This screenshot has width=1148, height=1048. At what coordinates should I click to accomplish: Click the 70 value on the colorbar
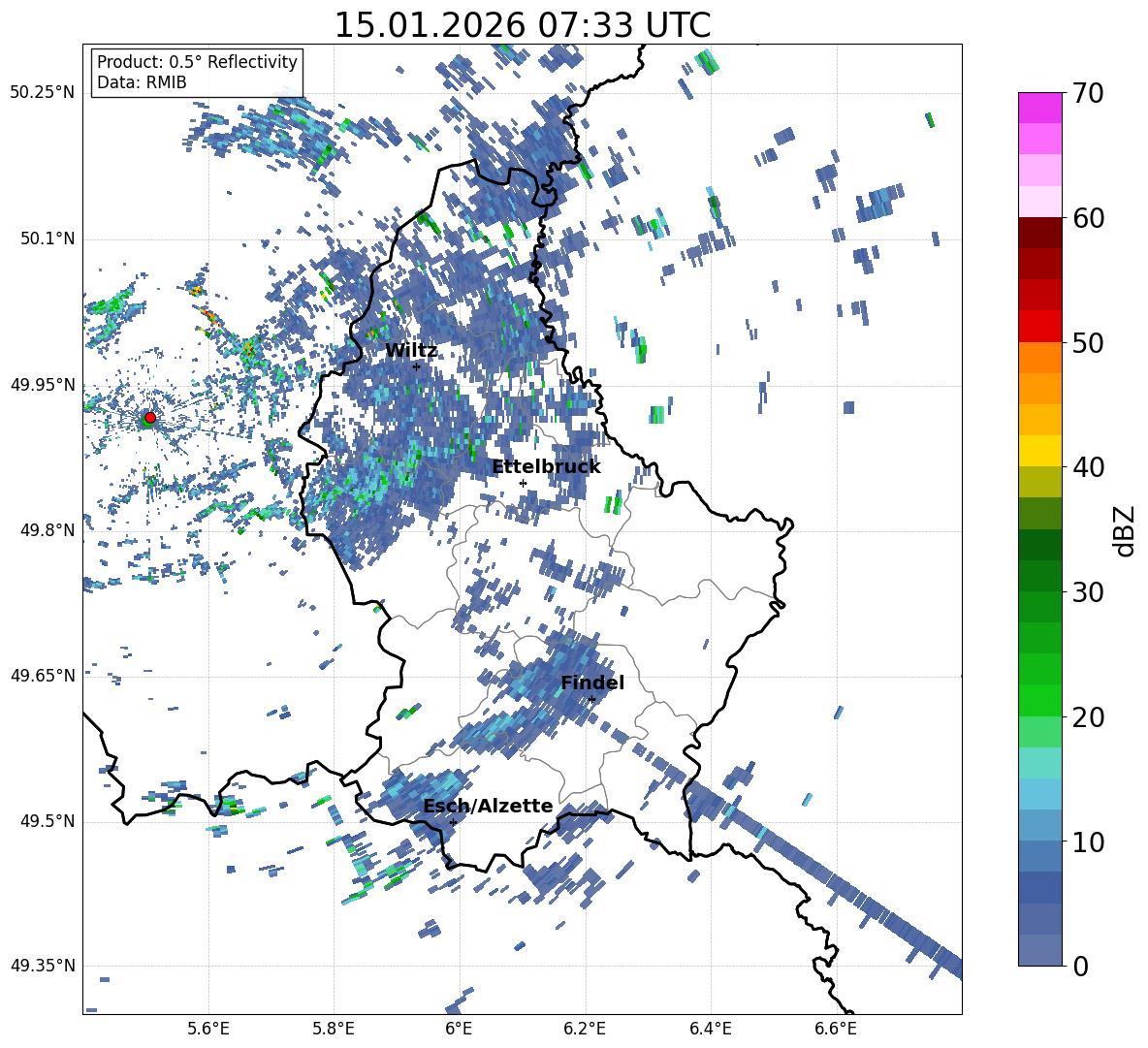pos(1088,94)
